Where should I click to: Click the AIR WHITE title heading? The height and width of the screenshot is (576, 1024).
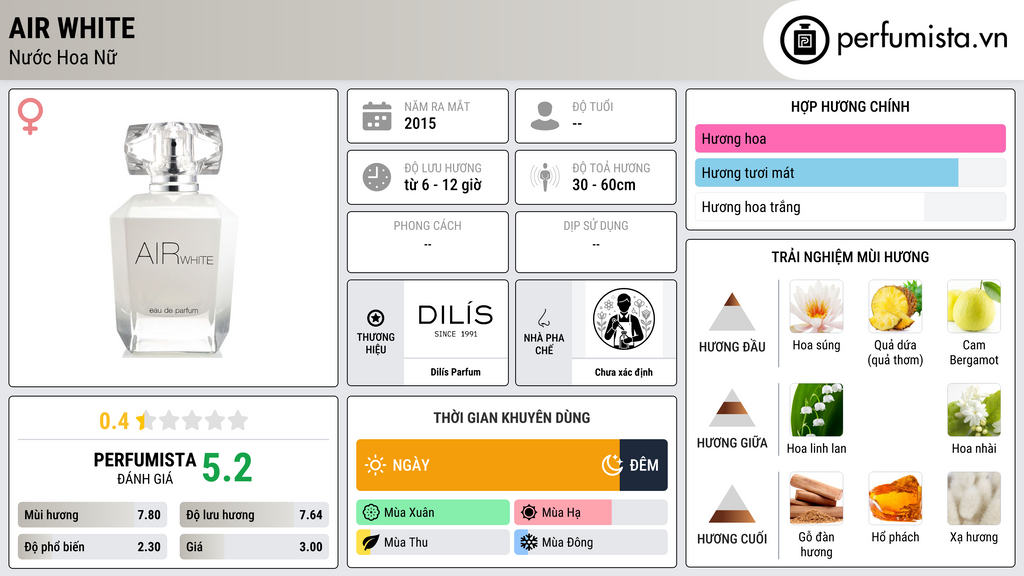(x=72, y=29)
